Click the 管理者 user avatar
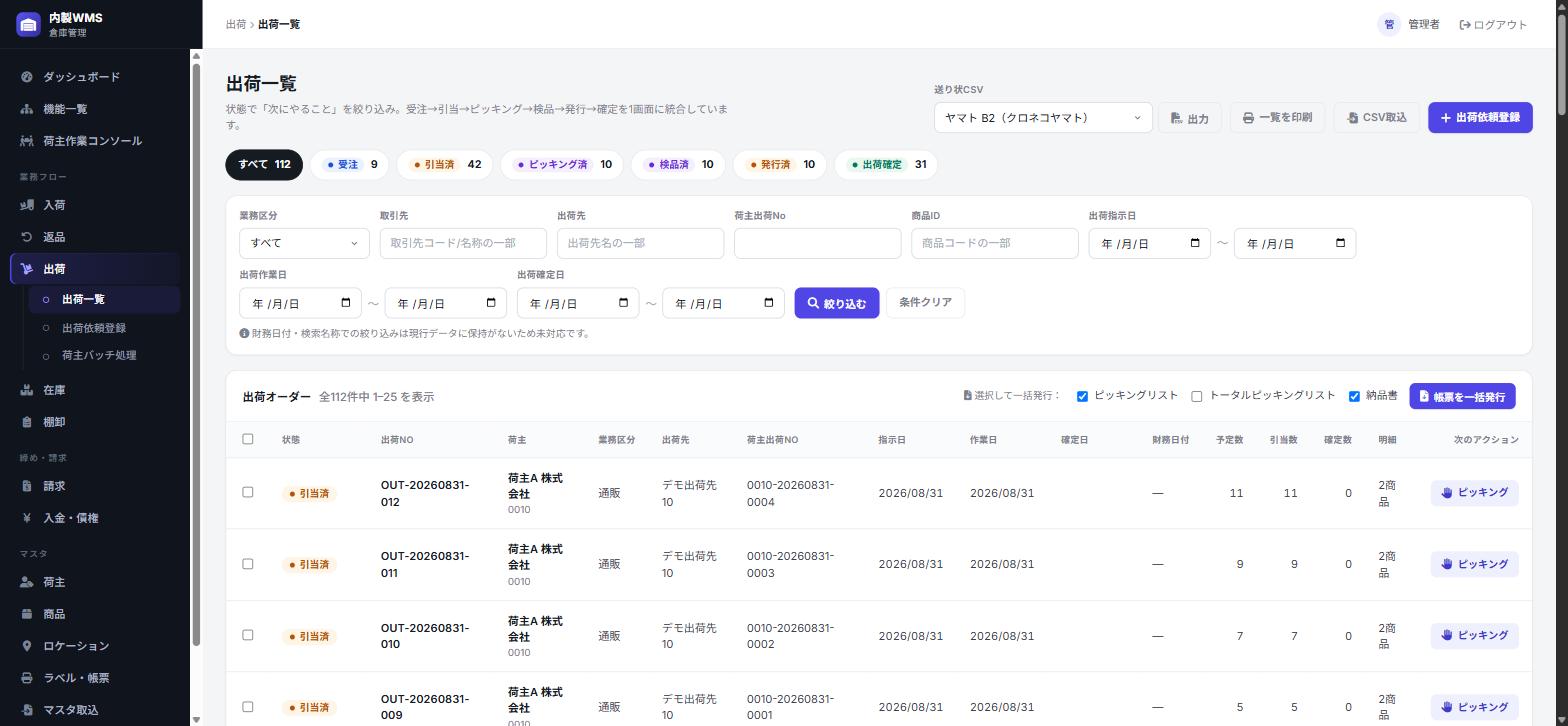This screenshot has height=726, width=1568. (1389, 24)
